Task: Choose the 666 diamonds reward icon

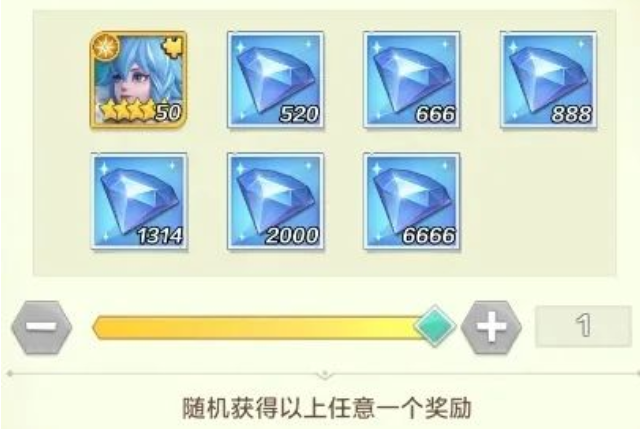Action: tap(412, 80)
